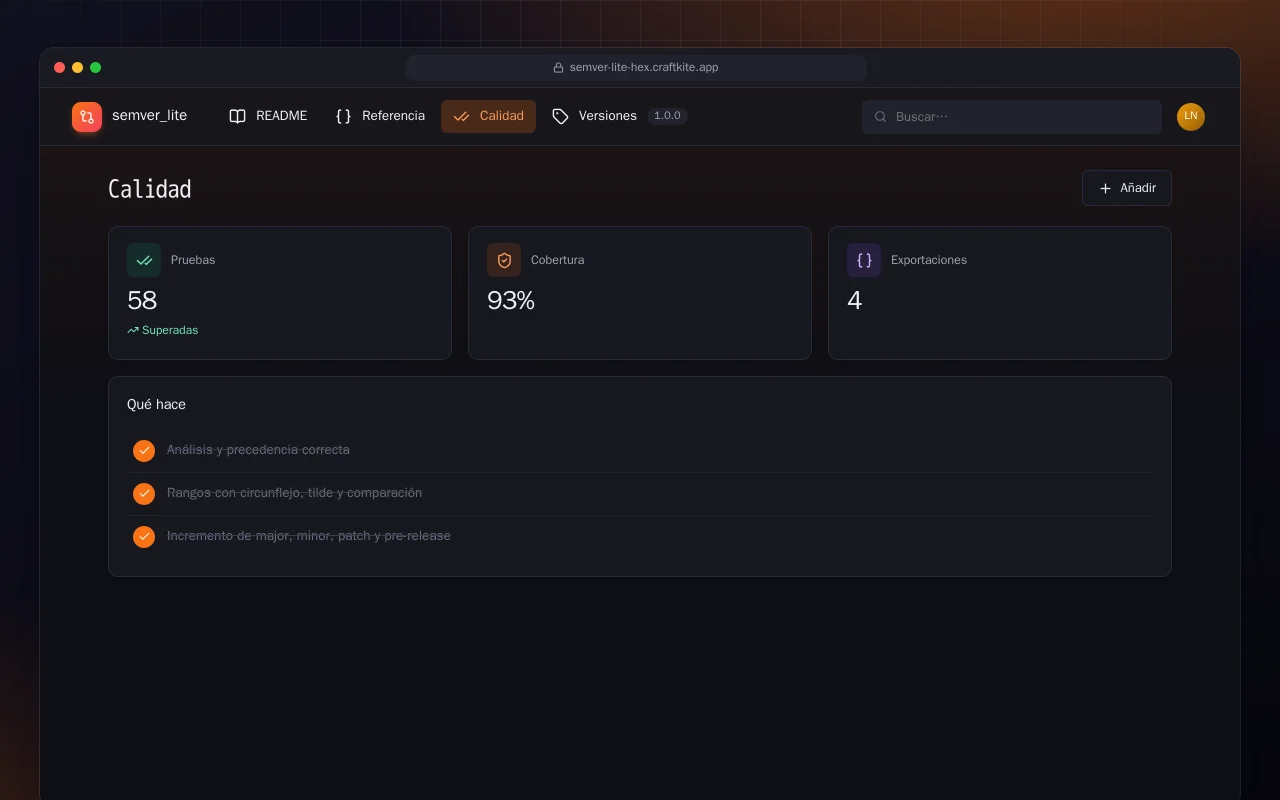Click the README book icon
1280x800 pixels.
click(237, 116)
